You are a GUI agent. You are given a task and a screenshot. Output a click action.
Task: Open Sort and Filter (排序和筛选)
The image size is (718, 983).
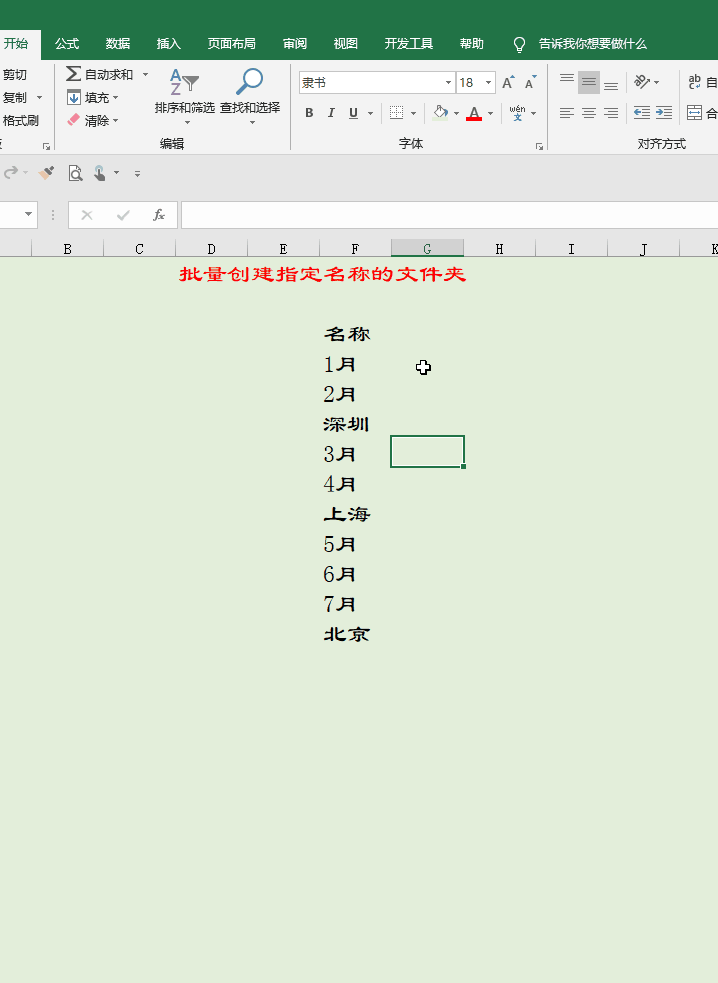[x=184, y=97]
